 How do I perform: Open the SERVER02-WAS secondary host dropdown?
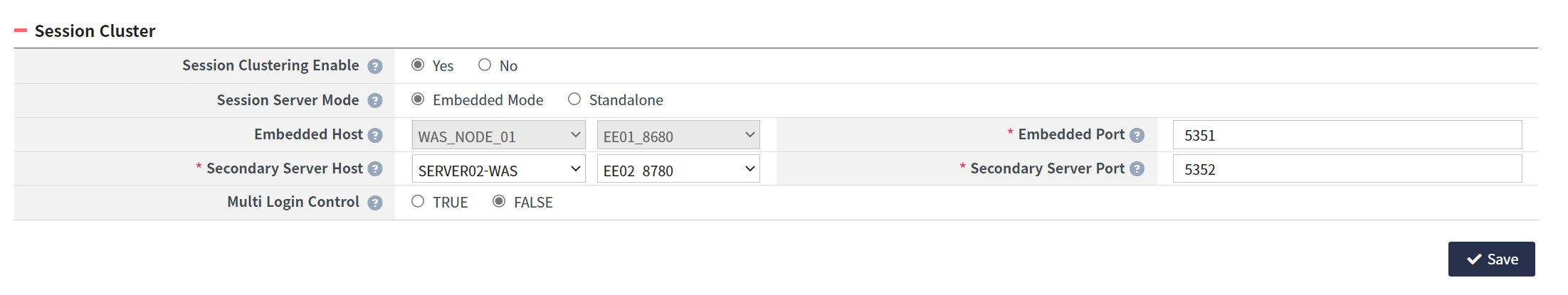coord(498,169)
